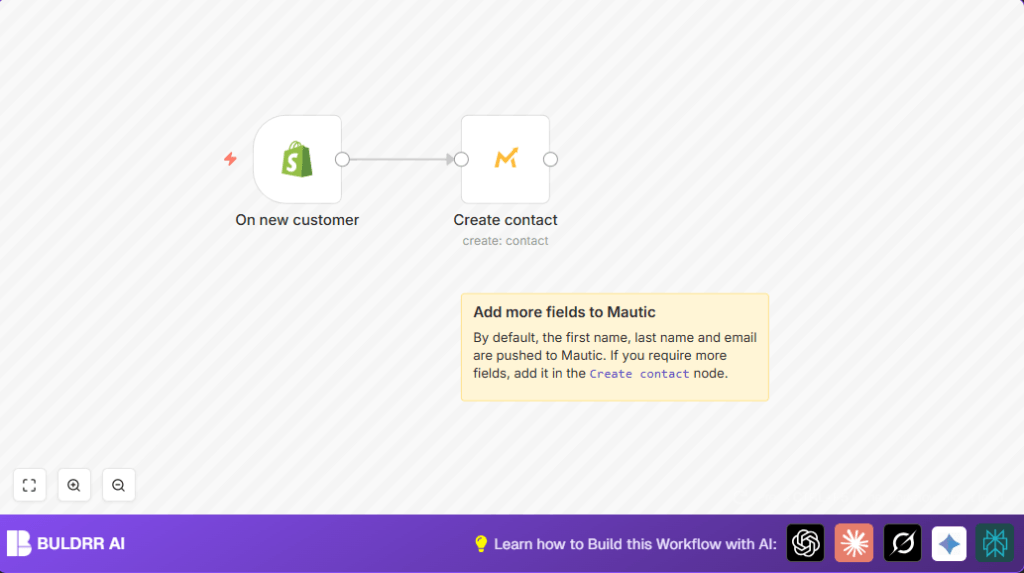Select the Shopify 'On new customer' trigger node

click(297, 159)
